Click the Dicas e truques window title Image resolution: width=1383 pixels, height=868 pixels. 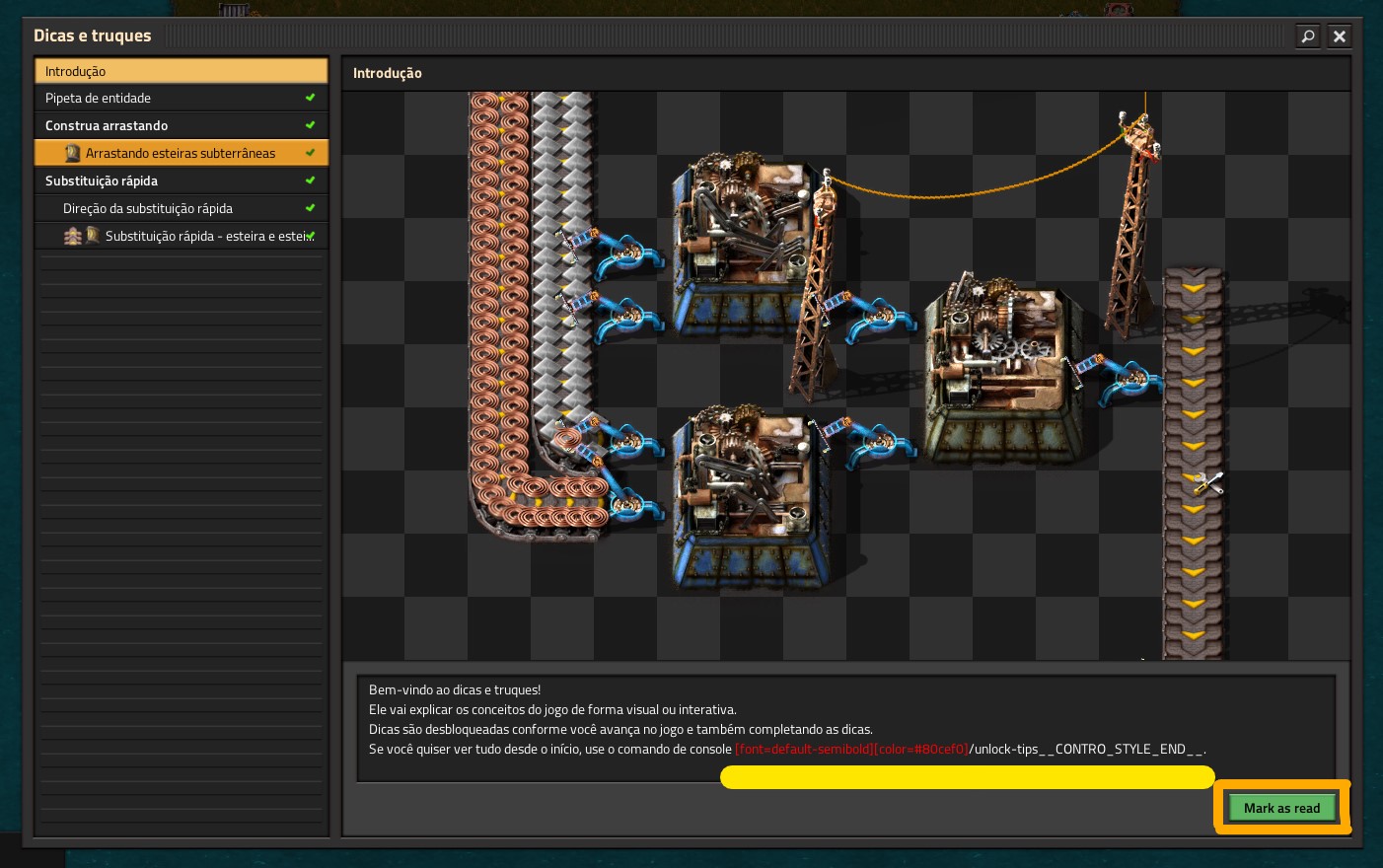click(93, 36)
